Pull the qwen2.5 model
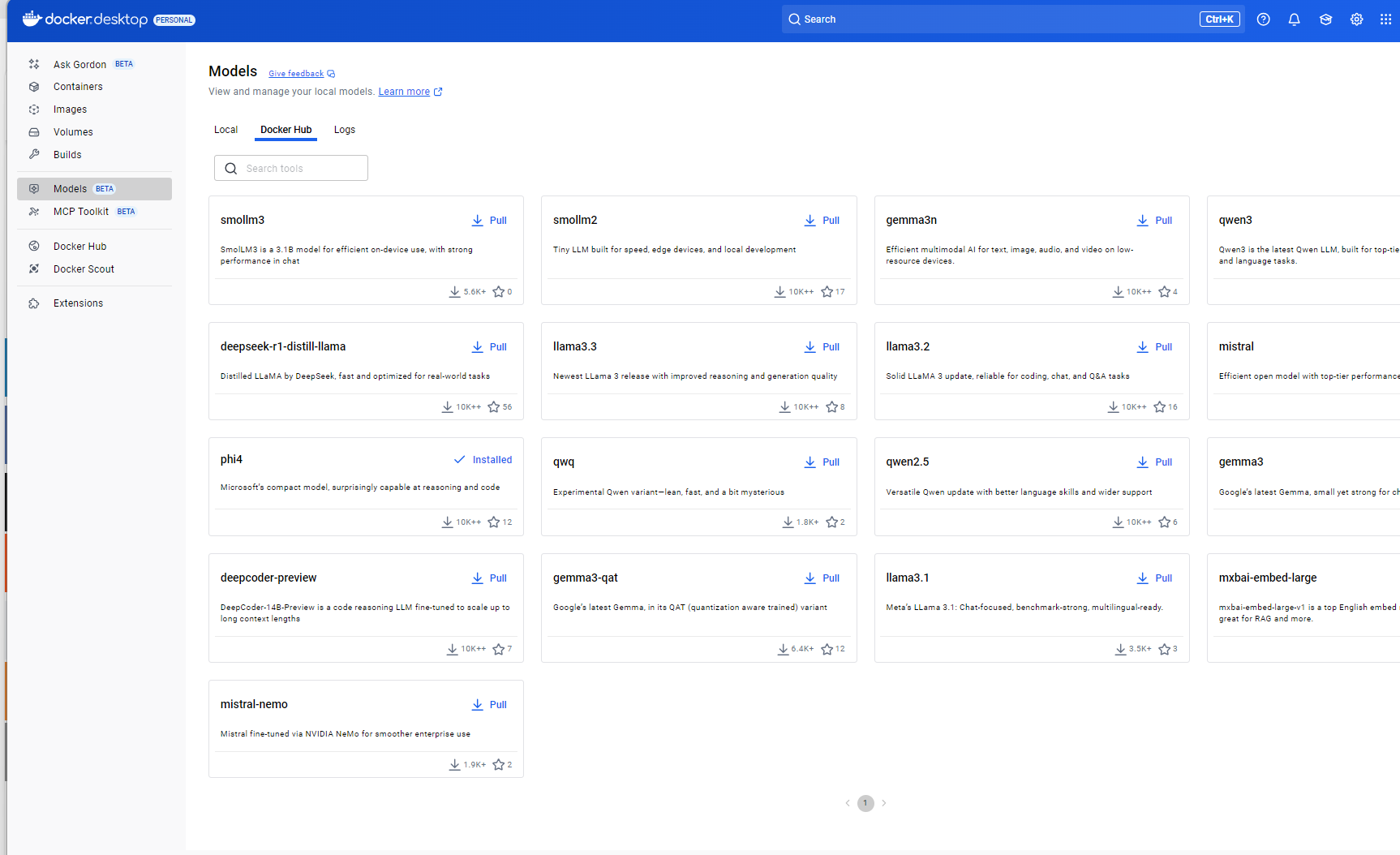Image resolution: width=1400 pixels, height=855 pixels. click(1154, 462)
